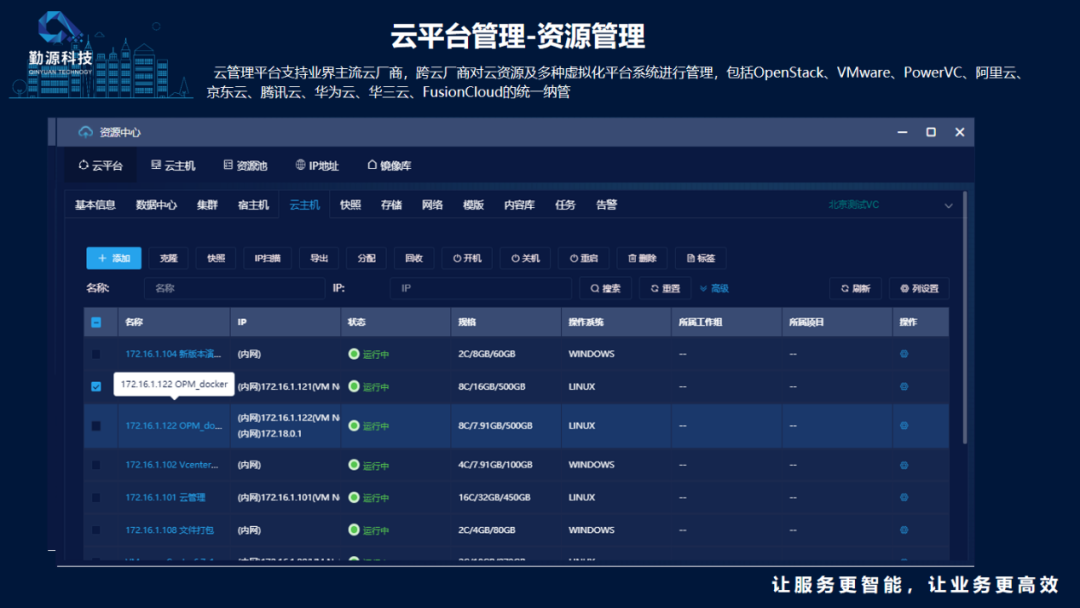The width and height of the screenshot is (1080, 608).
Task: Uncheck the 172.16.1.122 OPM_docker row checkbox
Action: [x=96, y=386]
